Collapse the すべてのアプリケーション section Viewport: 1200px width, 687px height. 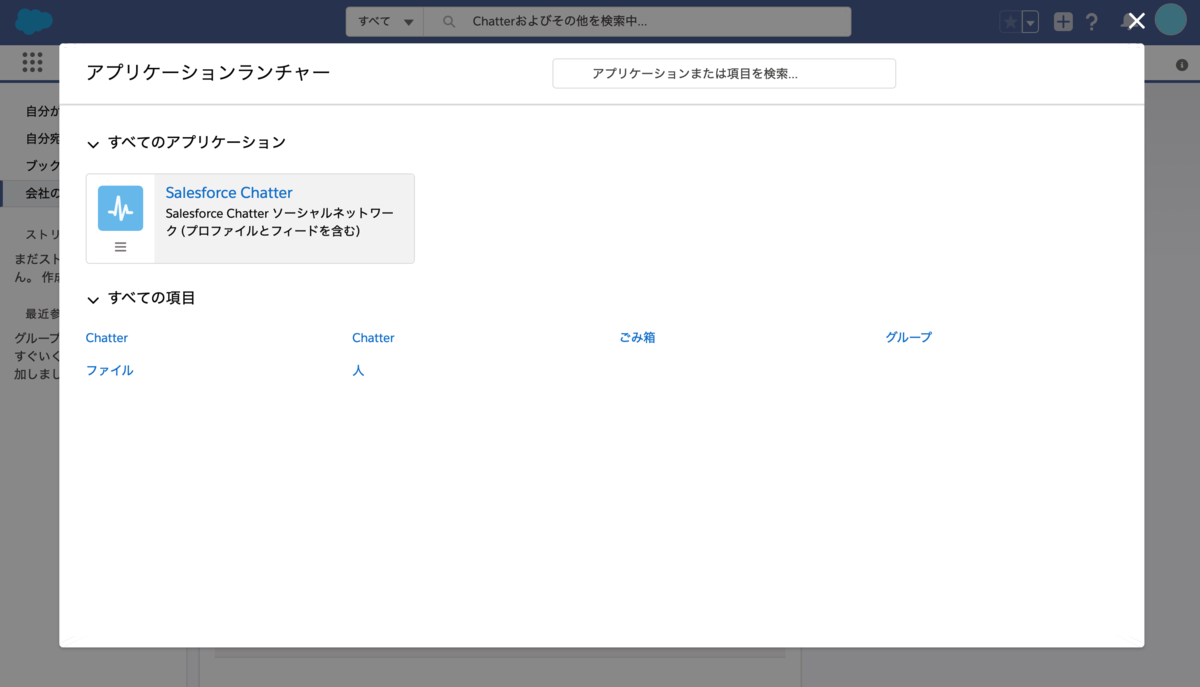click(x=93, y=143)
